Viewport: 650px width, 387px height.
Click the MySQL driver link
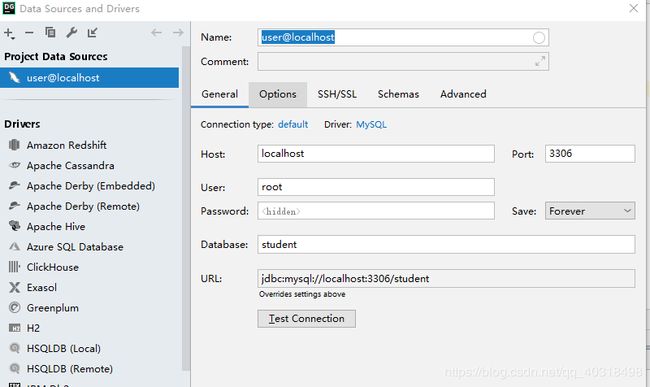click(x=371, y=124)
